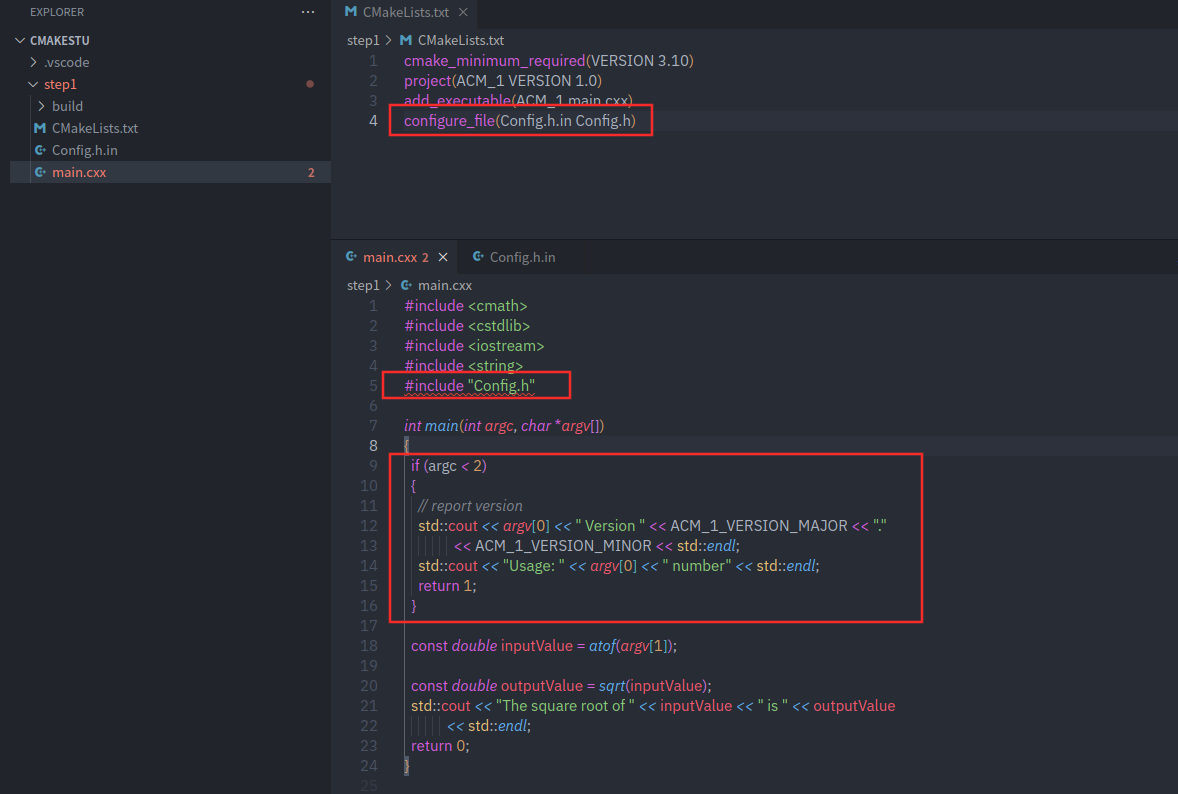Image resolution: width=1178 pixels, height=794 pixels.
Task: Click the step1 breadcrumb above the CMakeLists.txt editor
Action: (x=363, y=41)
